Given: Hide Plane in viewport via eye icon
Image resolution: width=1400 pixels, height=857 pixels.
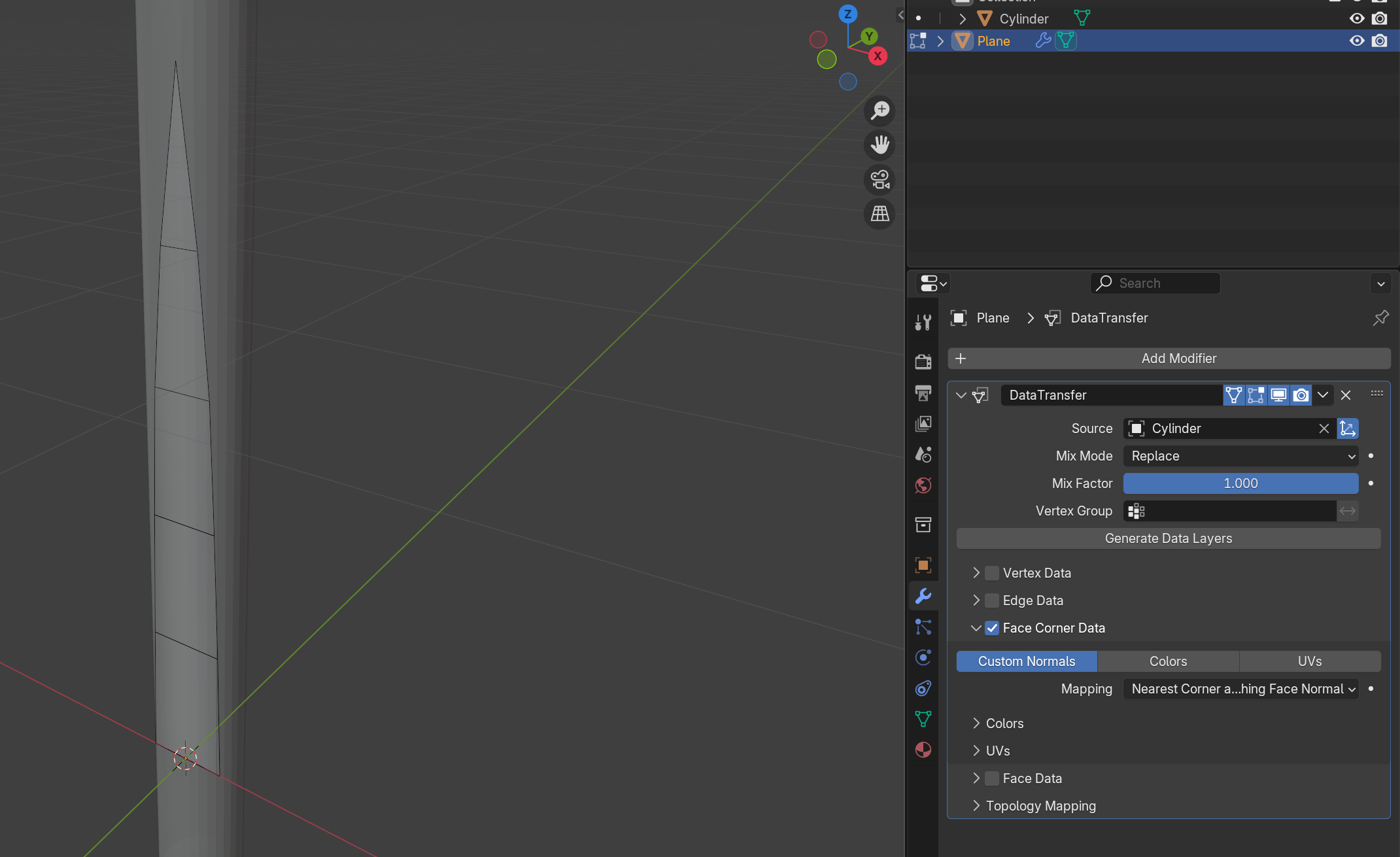Looking at the screenshot, I should point(1357,41).
